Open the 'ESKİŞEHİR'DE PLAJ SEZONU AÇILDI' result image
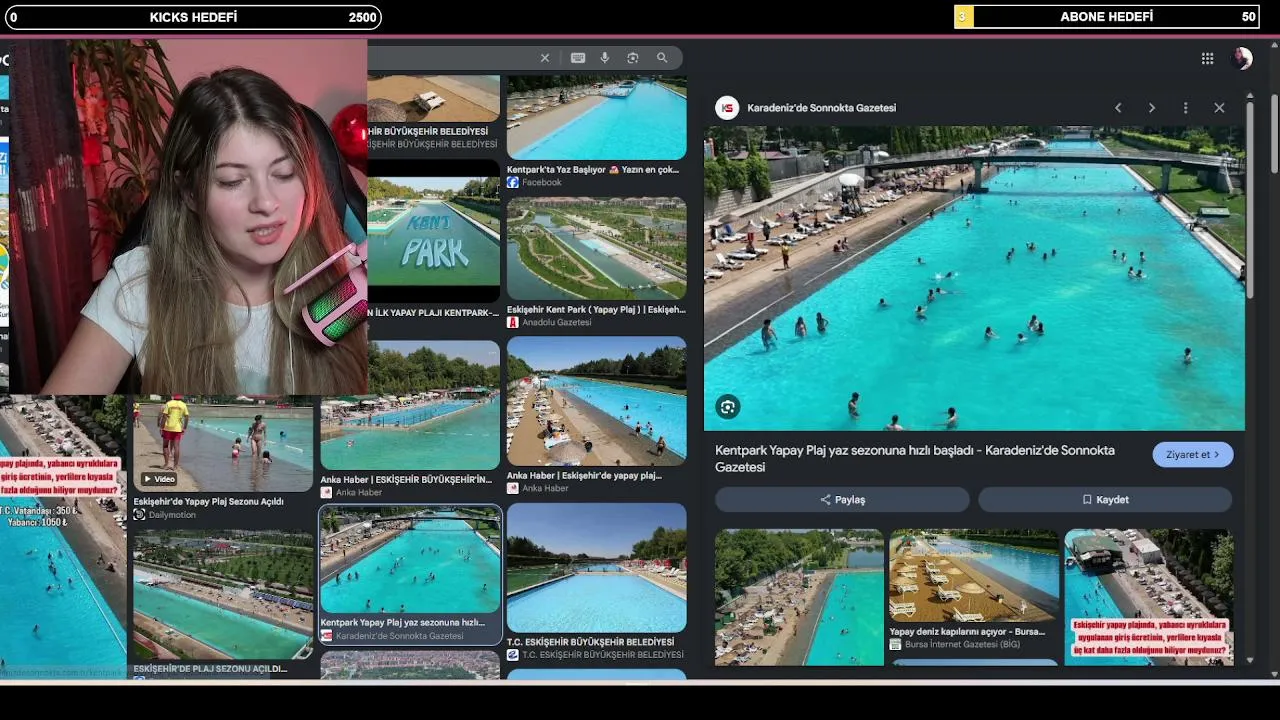The height and width of the screenshot is (720, 1280). 223,595
